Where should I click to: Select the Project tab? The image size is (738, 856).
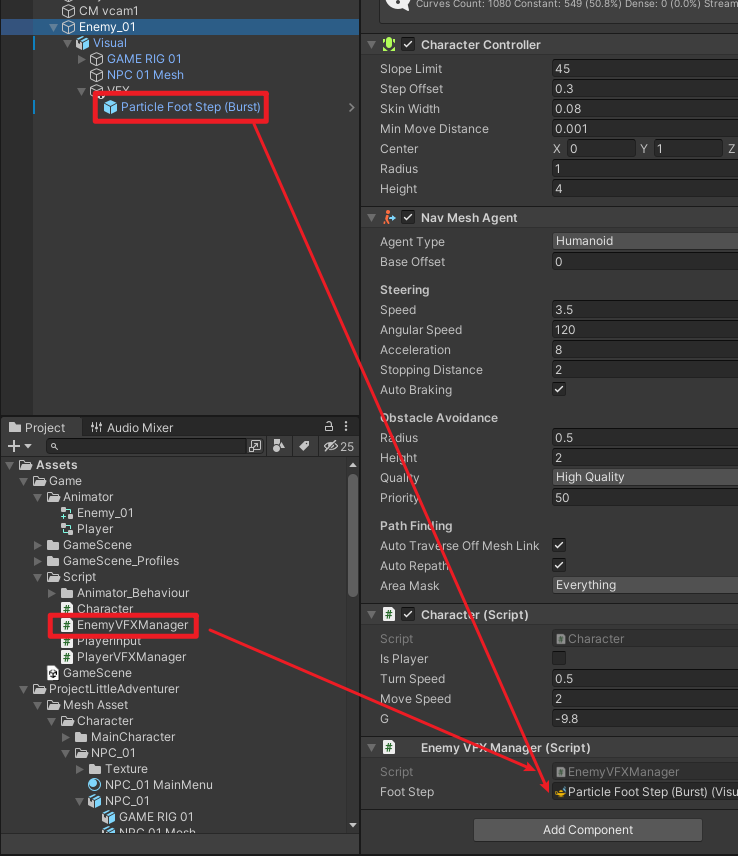tap(38, 428)
